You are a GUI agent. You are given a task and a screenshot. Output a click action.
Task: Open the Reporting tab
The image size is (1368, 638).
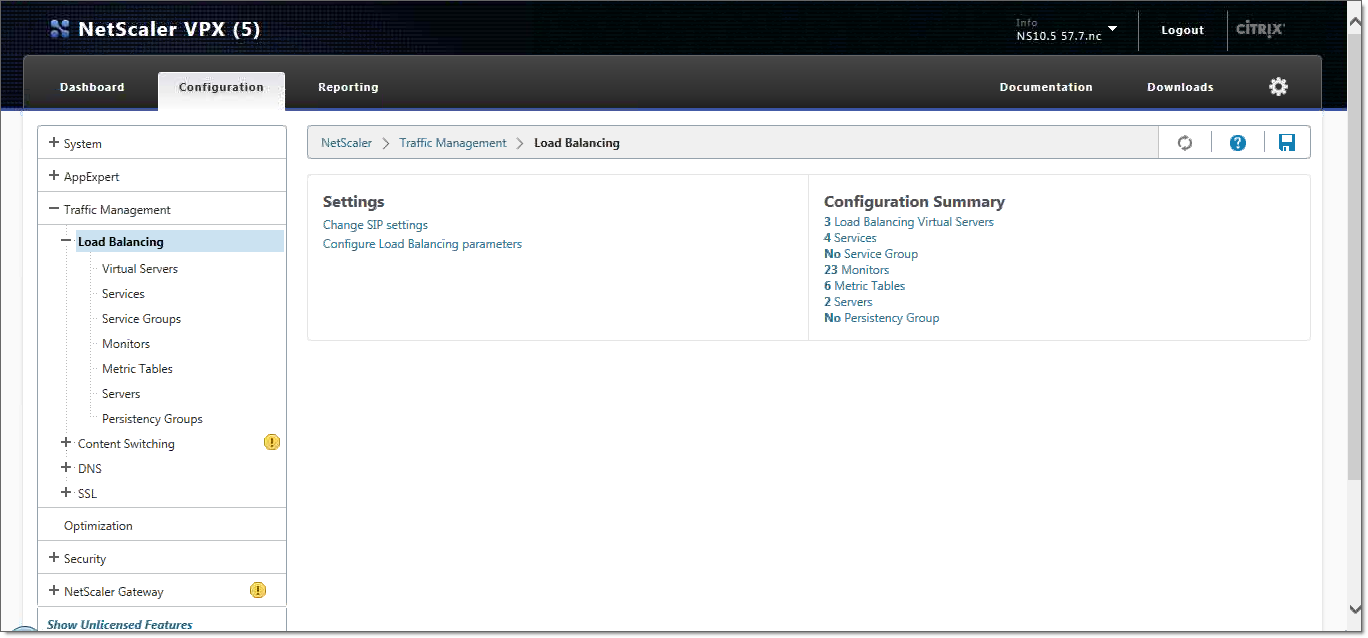point(348,87)
